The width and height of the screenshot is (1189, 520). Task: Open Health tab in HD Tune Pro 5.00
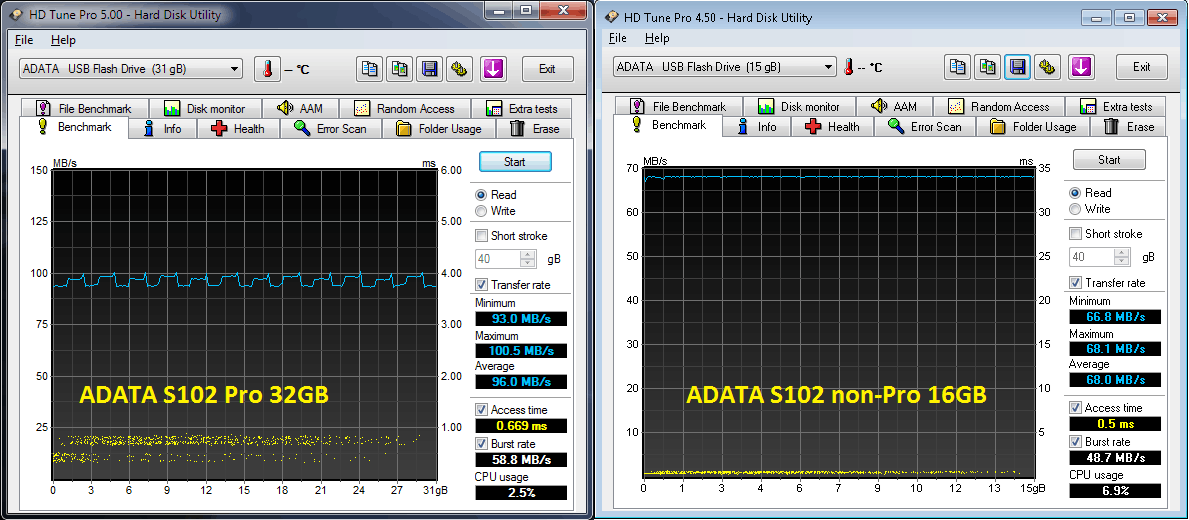pos(239,129)
